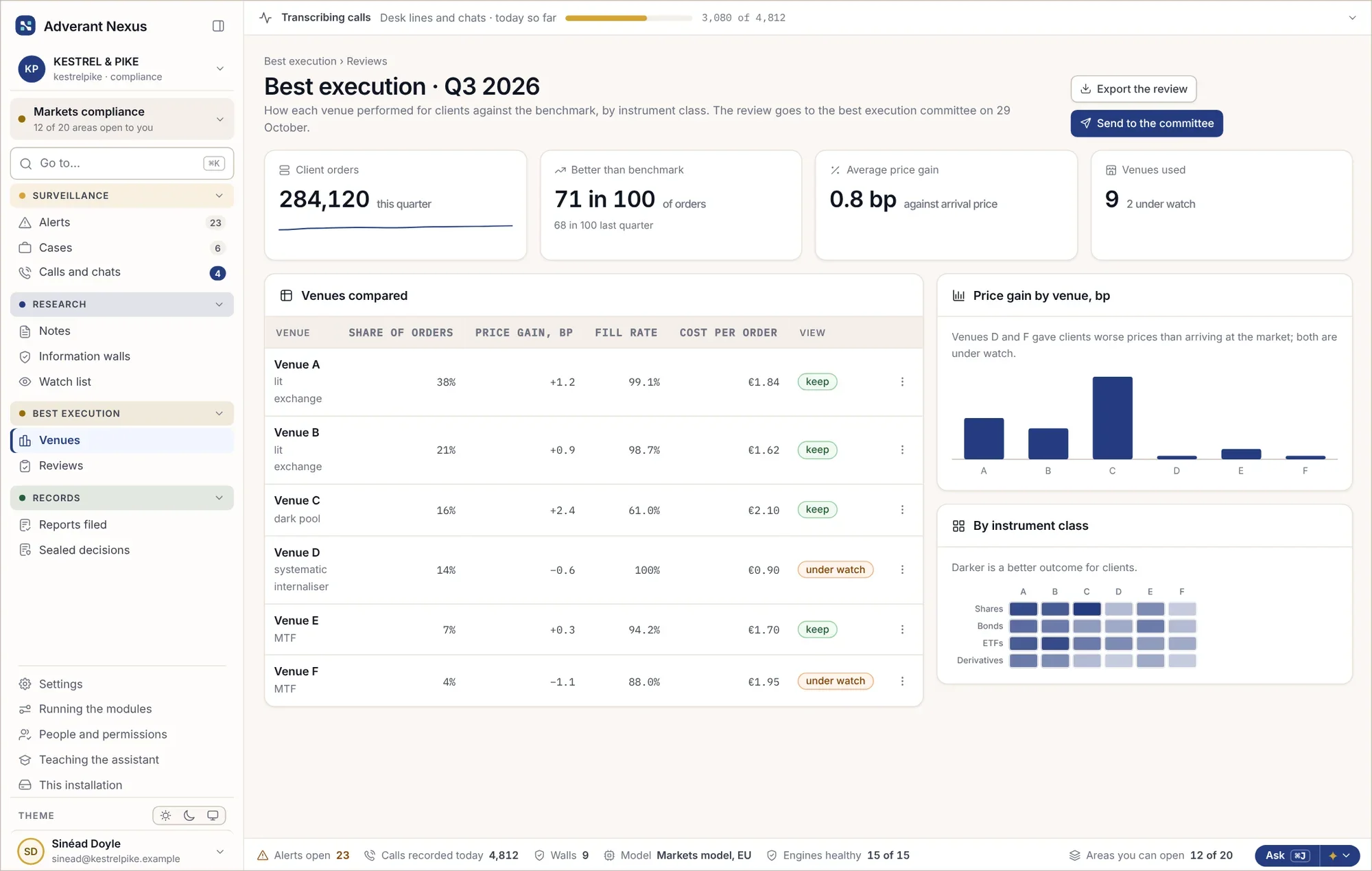Click Send to the committee button
The image size is (1372, 871).
pyautogui.click(x=1146, y=124)
